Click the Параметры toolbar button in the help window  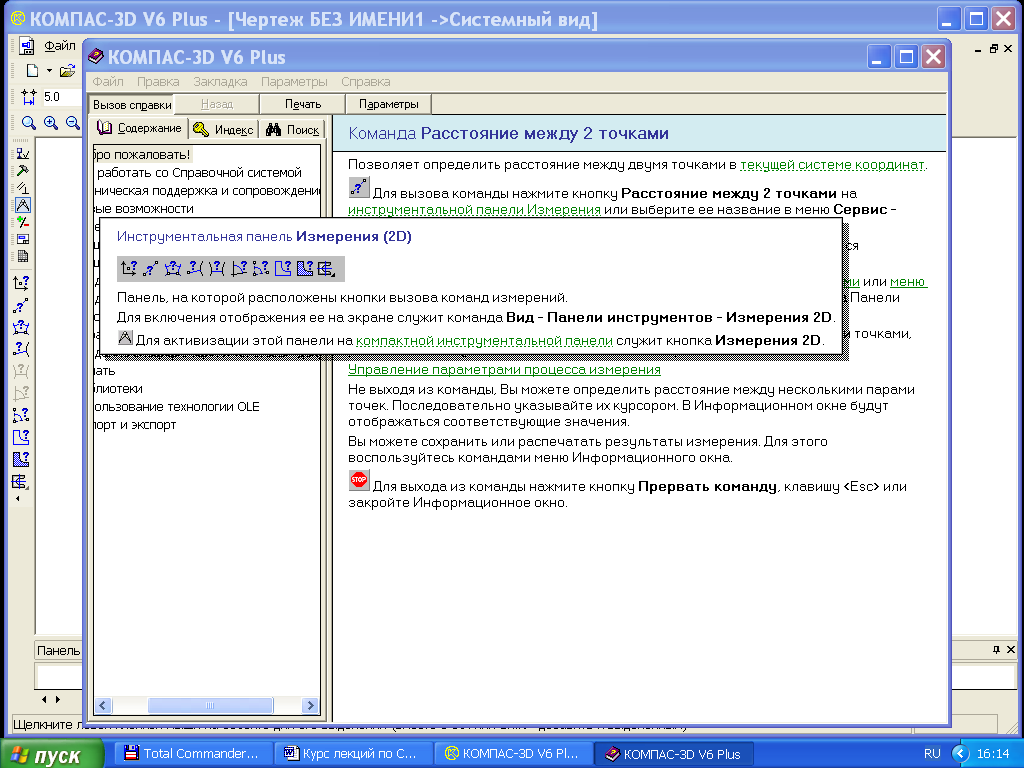coord(389,104)
